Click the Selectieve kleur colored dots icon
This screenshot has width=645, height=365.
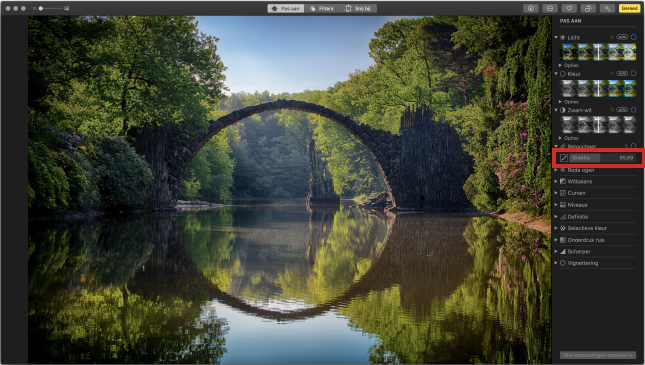[563, 228]
